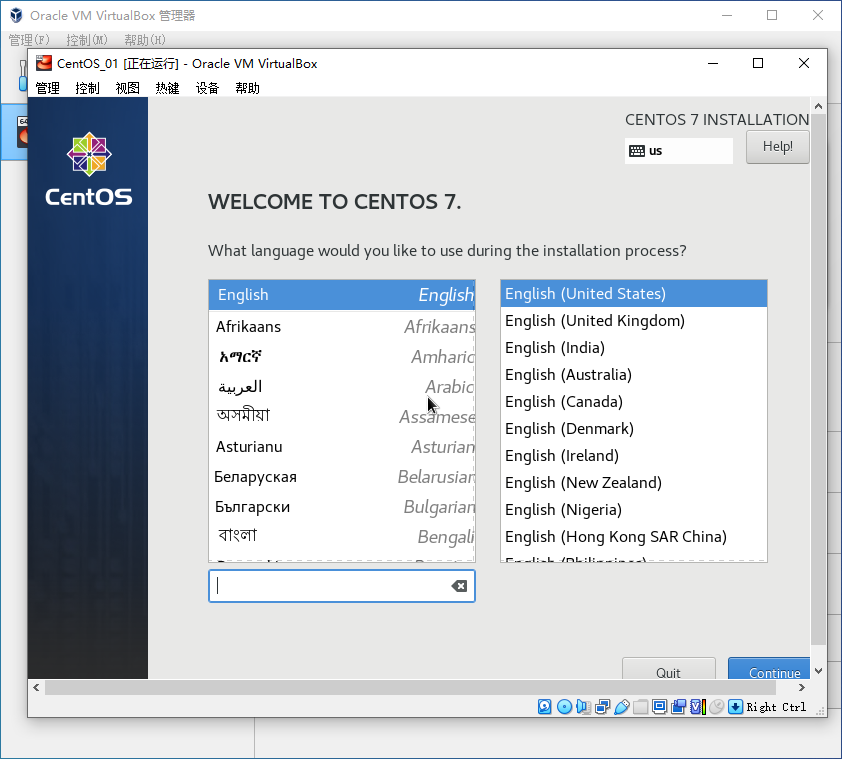Select English in the language list
The height and width of the screenshot is (759, 842).
point(342,294)
